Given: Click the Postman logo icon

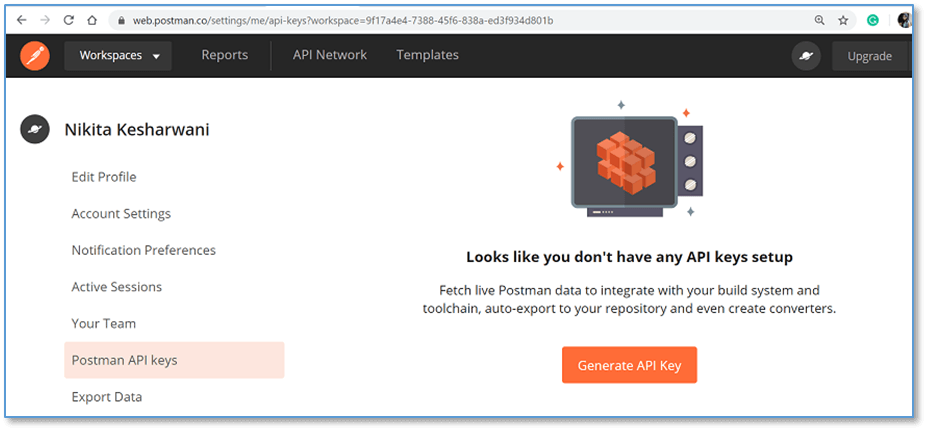Looking at the screenshot, I should pyautogui.click(x=35, y=56).
